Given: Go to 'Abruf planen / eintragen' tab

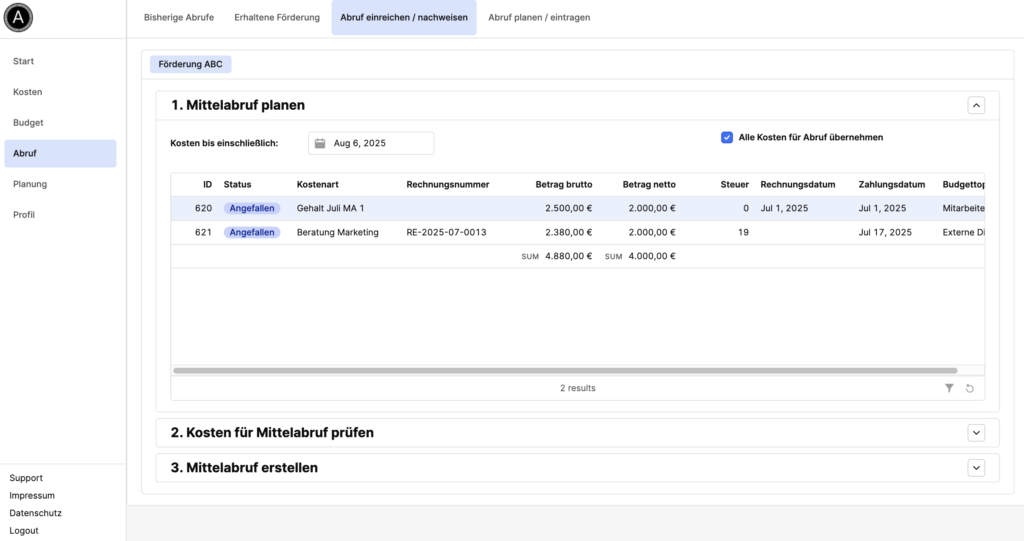Looking at the screenshot, I should point(539,17).
